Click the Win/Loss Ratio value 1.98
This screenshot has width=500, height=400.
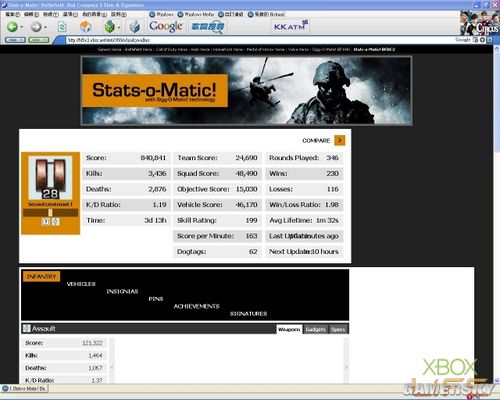(x=332, y=205)
